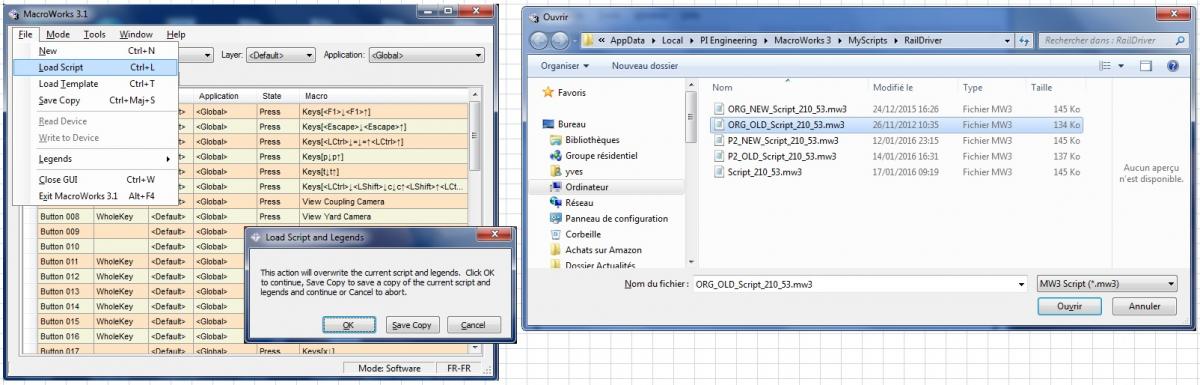Open the Help menu
The image size is (1200, 385).
point(176,34)
